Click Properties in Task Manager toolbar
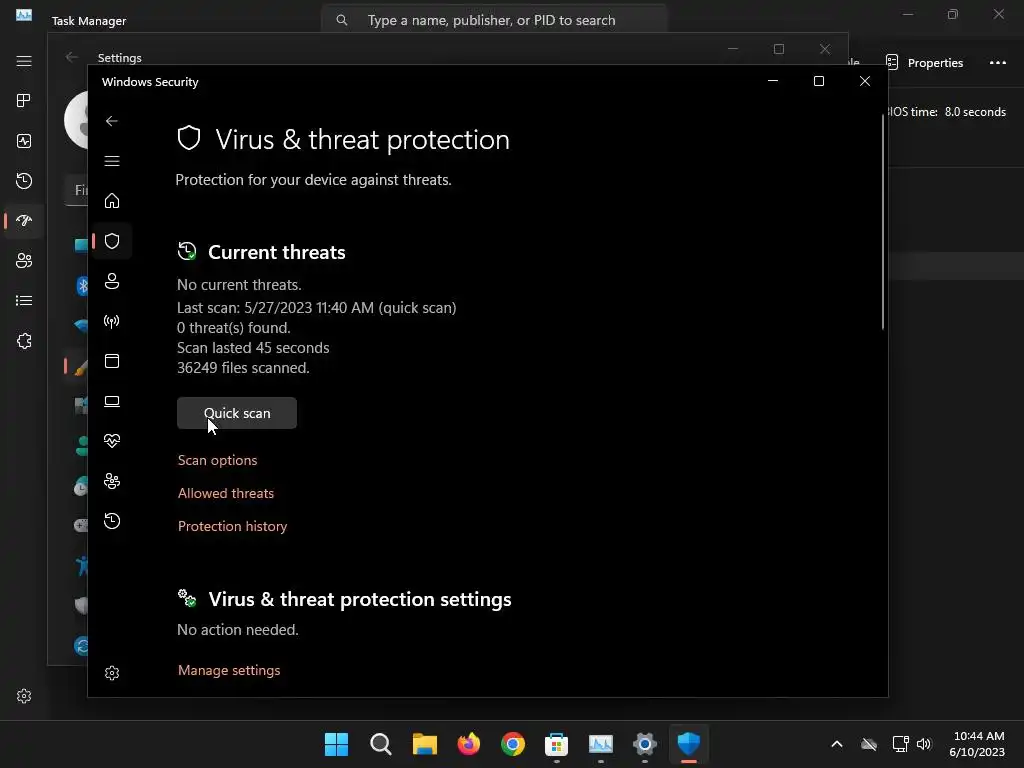Screen dimensions: 1024x768 pos(925,63)
